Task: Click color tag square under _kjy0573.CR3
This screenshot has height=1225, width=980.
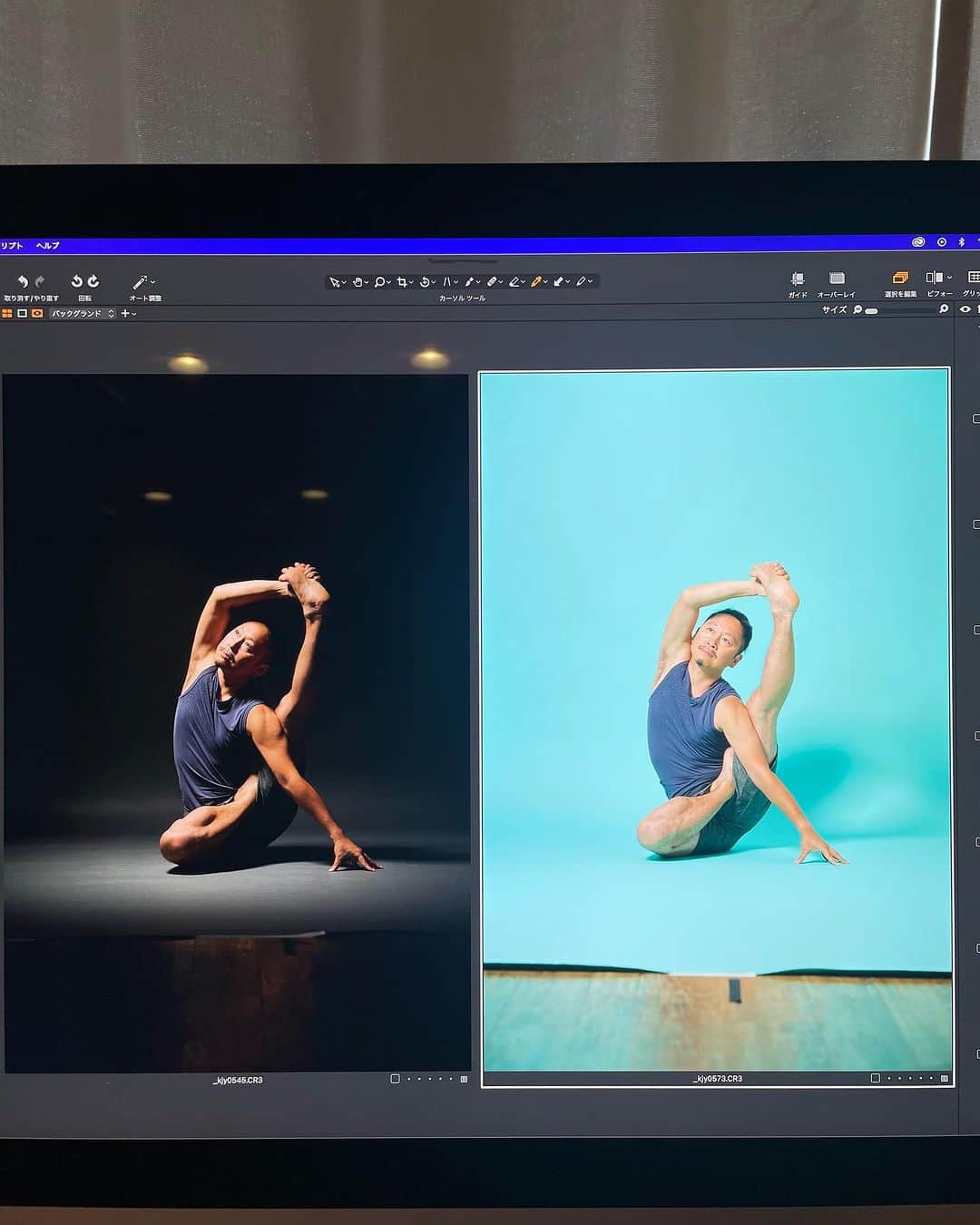Action: [x=945, y=1078]
